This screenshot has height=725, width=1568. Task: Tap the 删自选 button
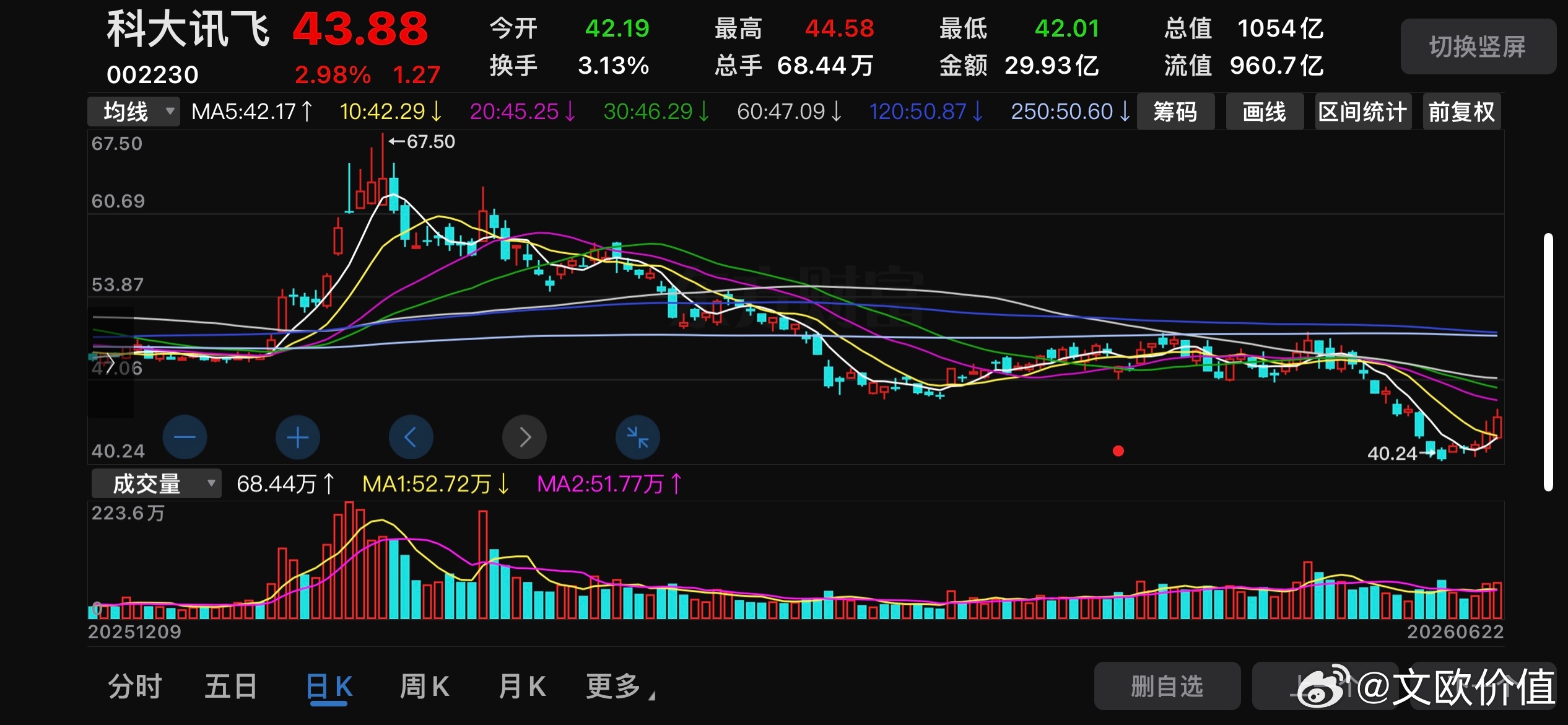tap(1167, 686)
